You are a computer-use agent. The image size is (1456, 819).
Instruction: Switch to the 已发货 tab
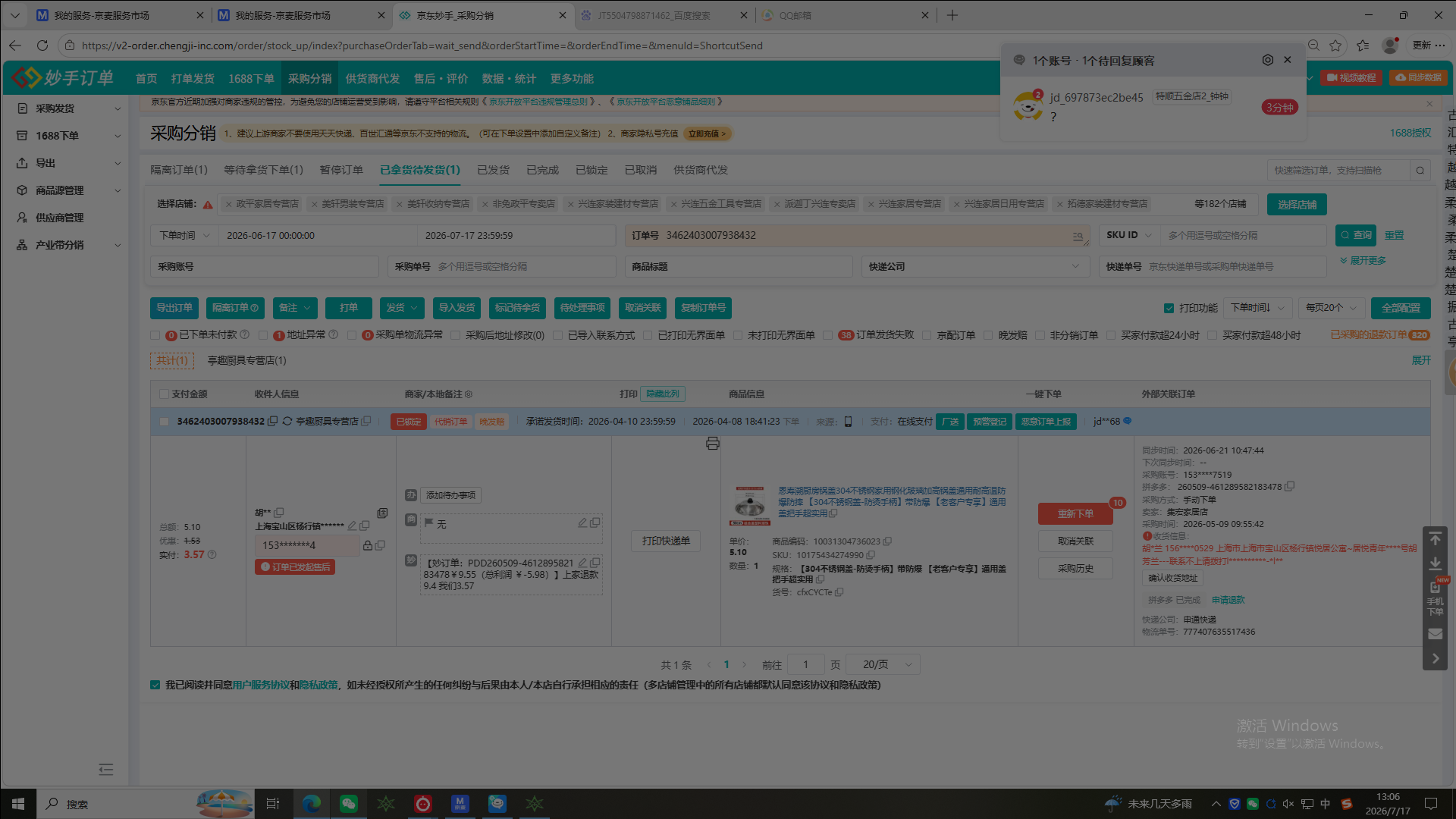(x=493, y=170)
